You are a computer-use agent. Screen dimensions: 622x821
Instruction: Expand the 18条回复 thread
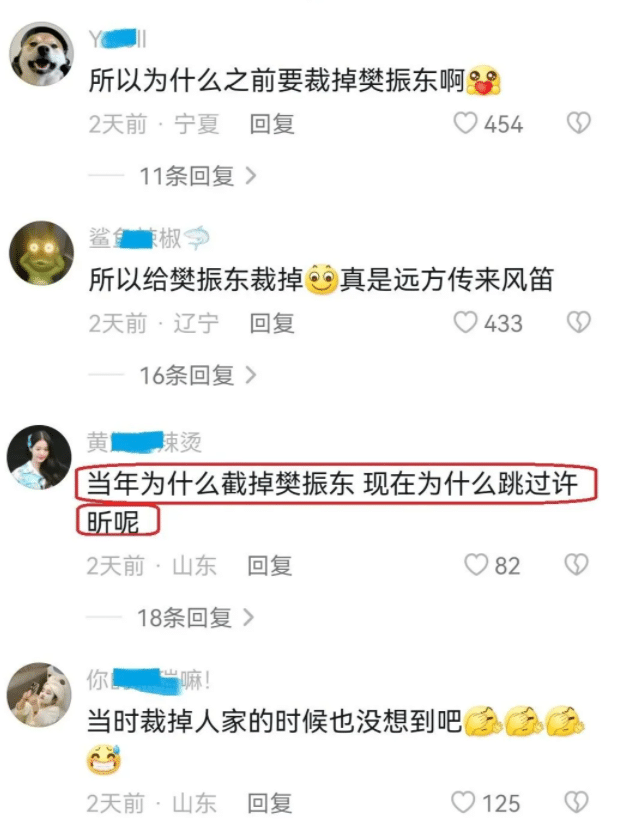click(x=196, y=618)
